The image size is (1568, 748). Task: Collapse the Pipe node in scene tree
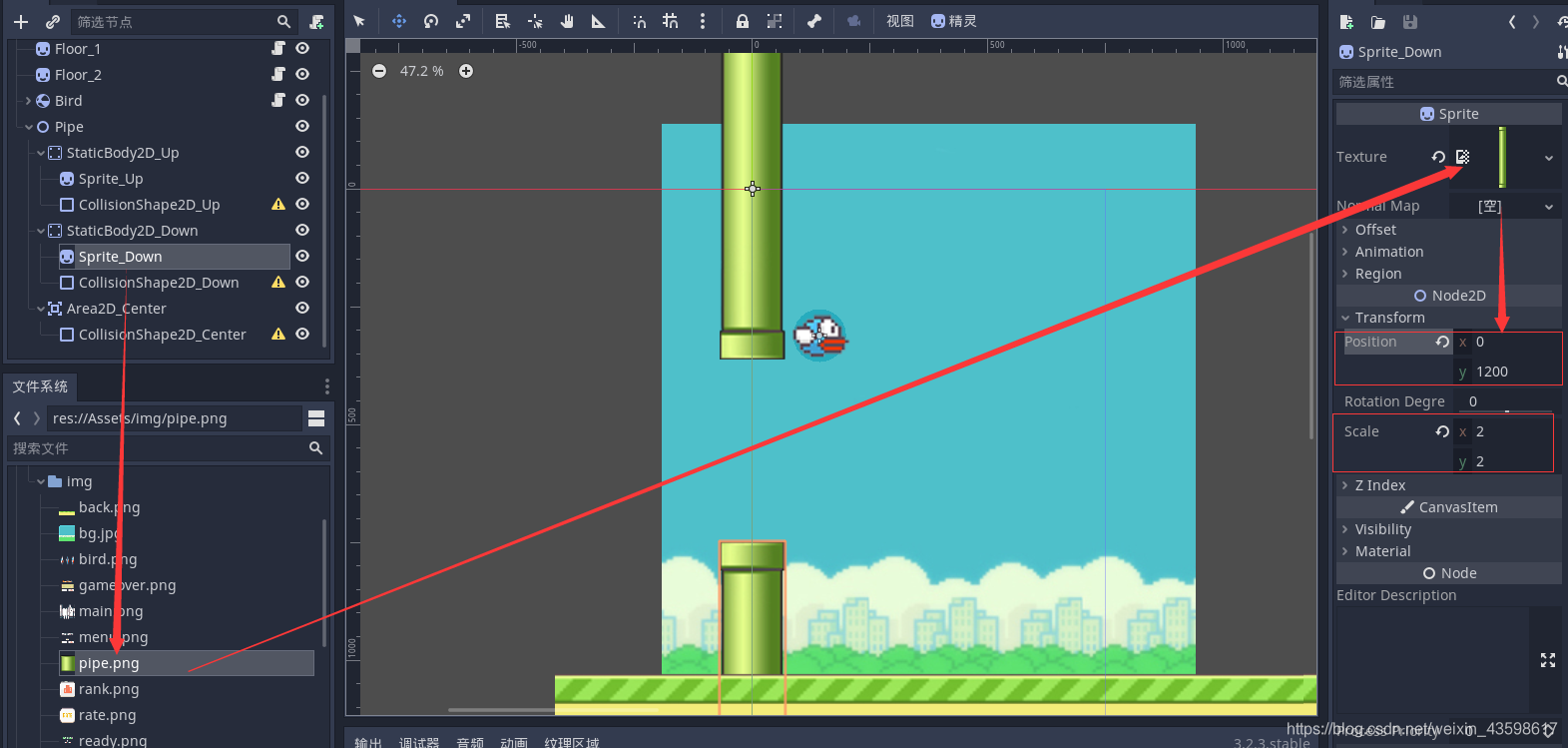pyautogui.click(x=29, y=127)
